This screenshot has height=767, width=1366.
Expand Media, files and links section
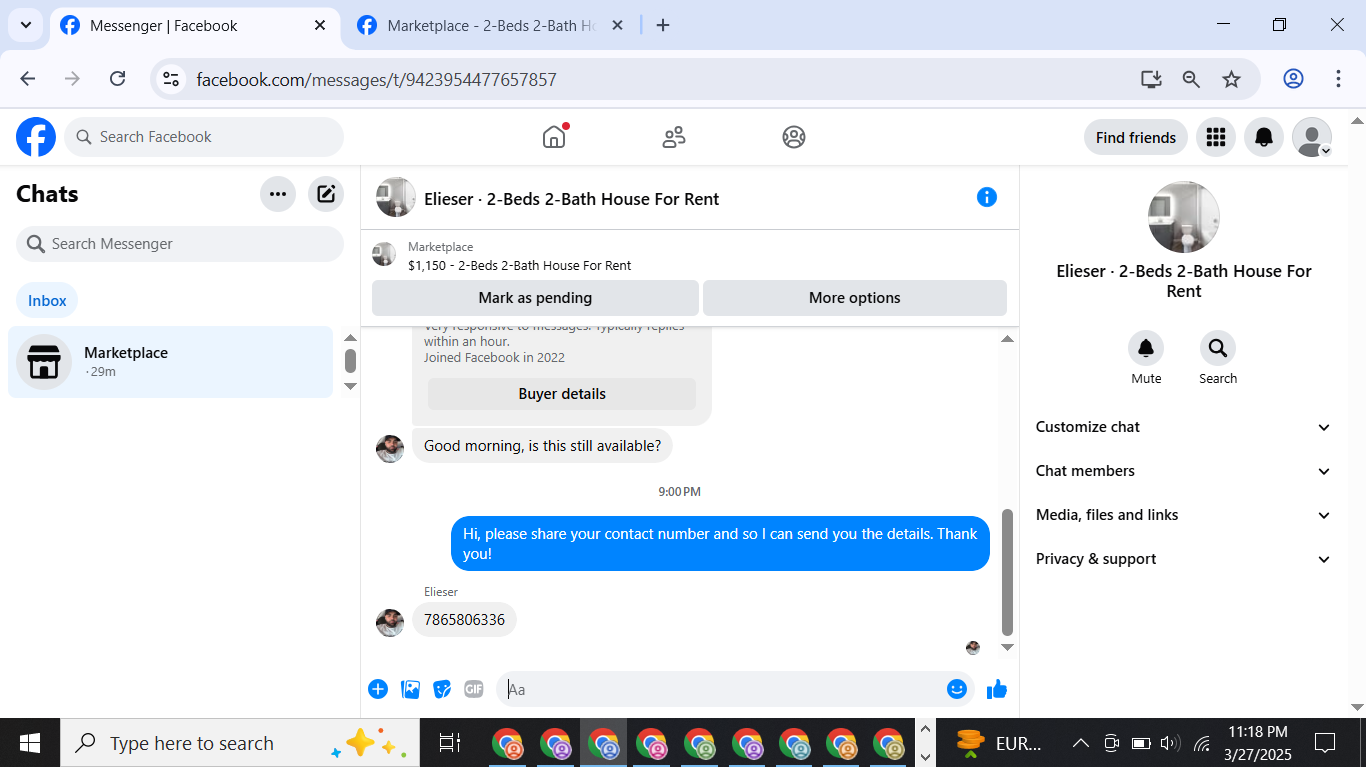tap(1184, 515)
